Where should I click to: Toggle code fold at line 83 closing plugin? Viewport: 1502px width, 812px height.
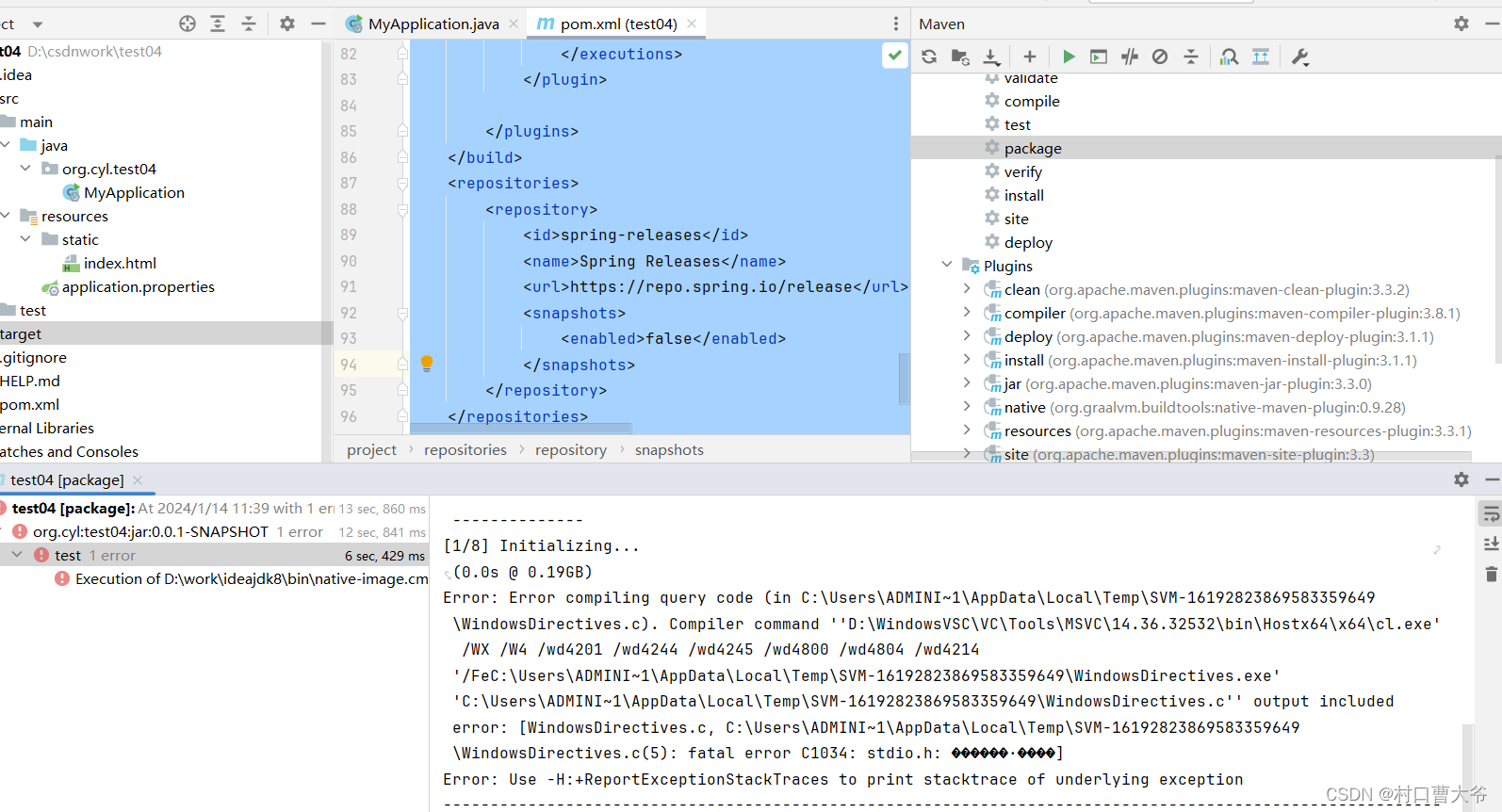pos(402,79)
